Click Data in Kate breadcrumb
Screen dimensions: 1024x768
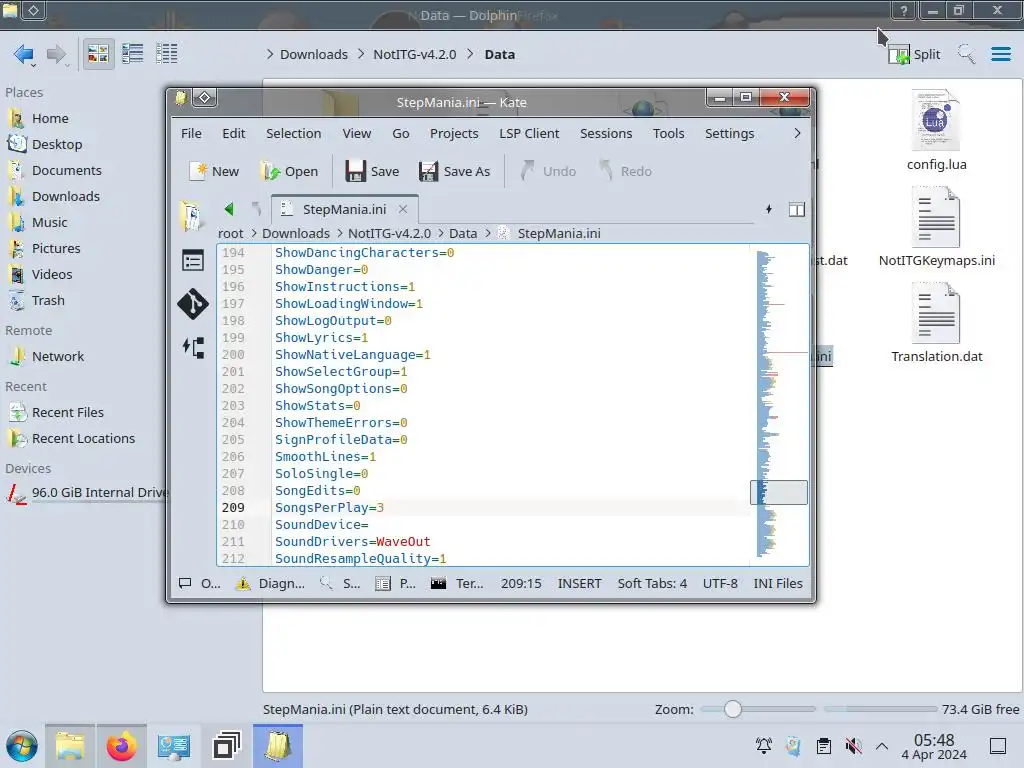(463, 233)
